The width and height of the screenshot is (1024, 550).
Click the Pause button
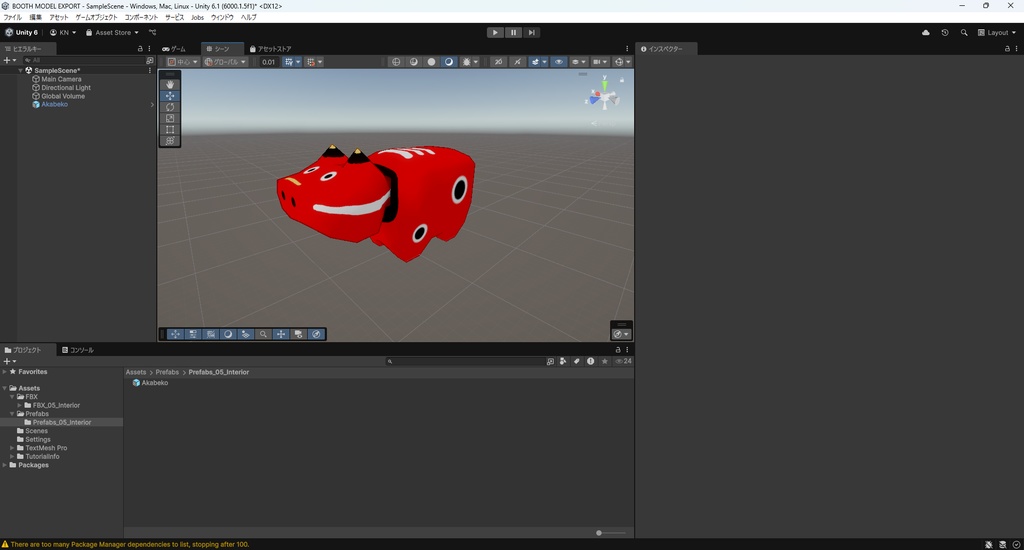[513, 32]
